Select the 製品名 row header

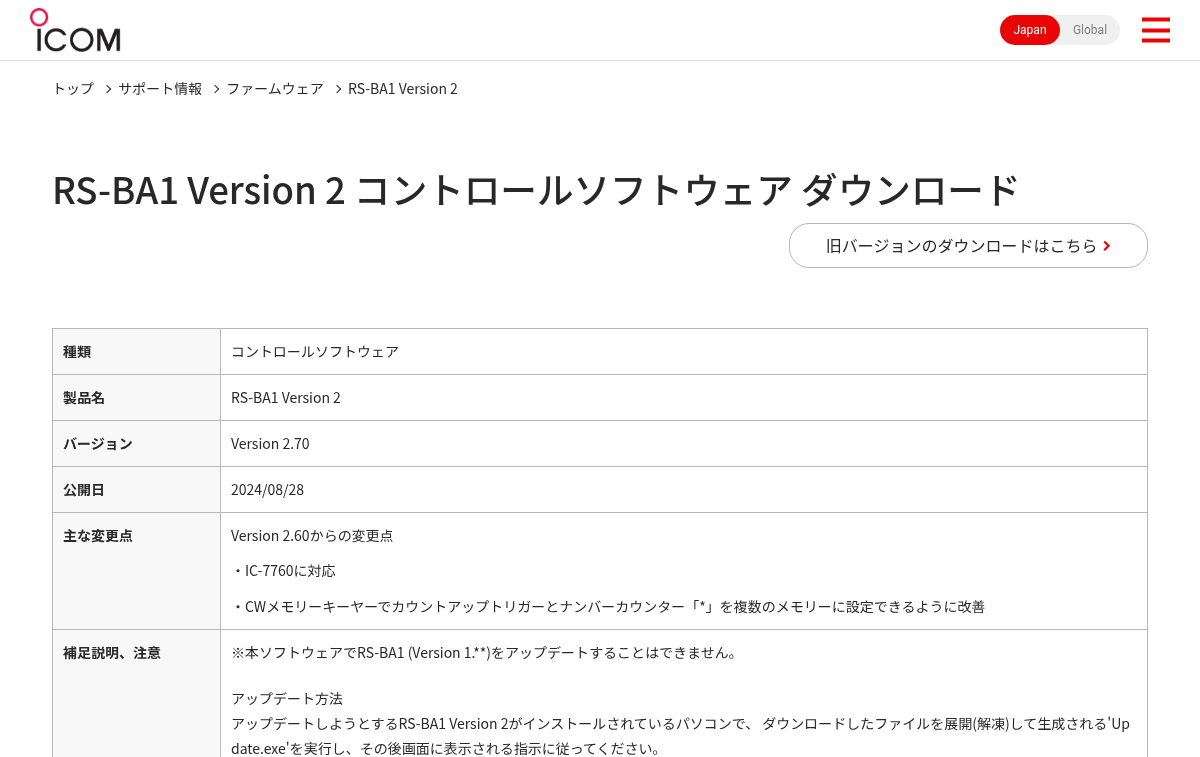coord(136,398)
